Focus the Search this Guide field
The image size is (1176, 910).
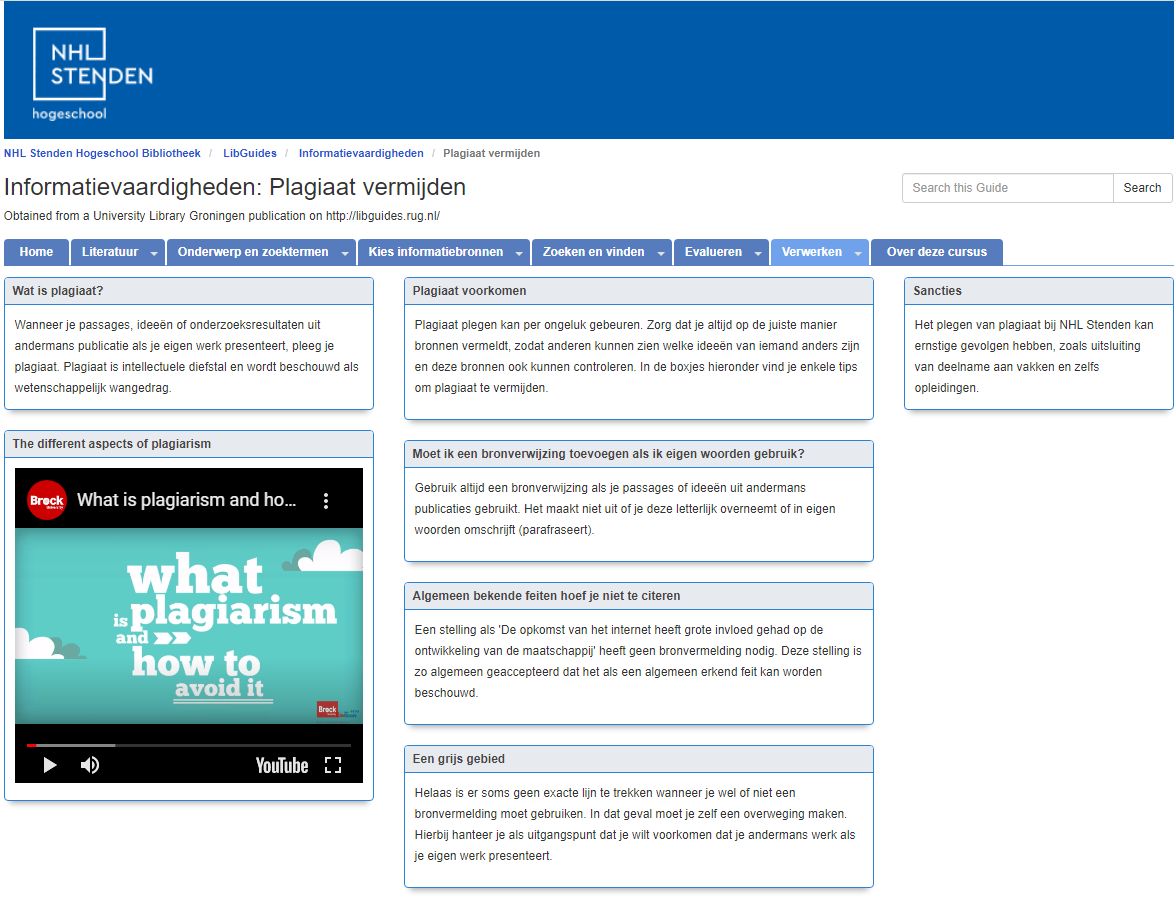(x=1007, y=188)
